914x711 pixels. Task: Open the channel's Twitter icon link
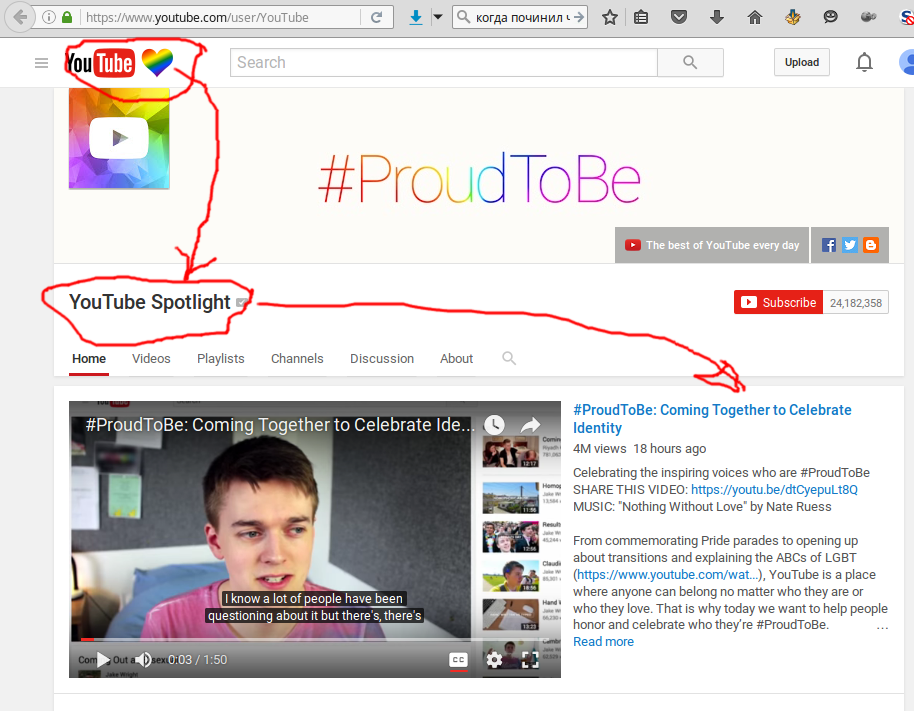pos(850,245)
